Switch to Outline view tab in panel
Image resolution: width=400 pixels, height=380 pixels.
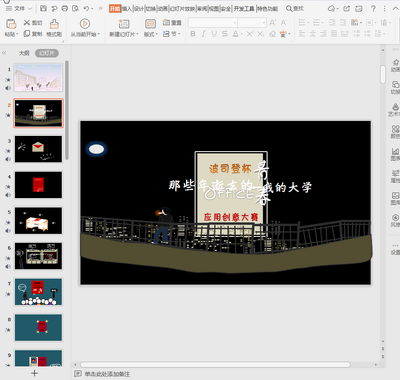(24, 53)
